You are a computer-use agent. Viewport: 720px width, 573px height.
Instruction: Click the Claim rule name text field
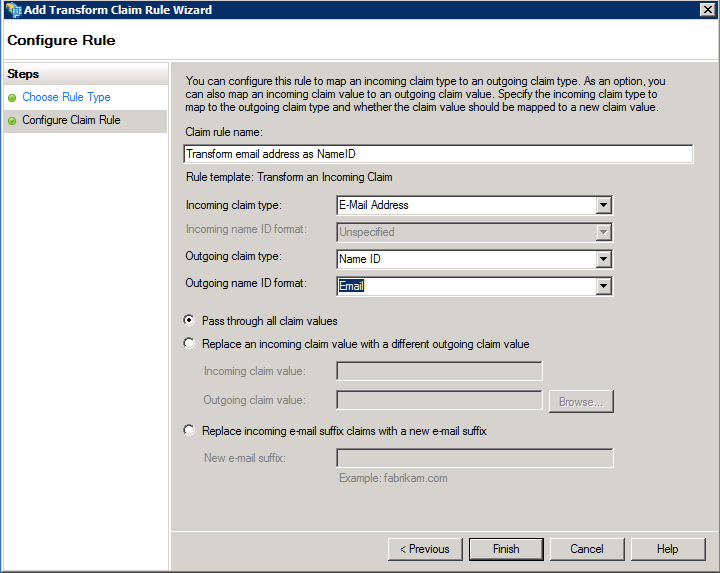(x=438, y=154)
